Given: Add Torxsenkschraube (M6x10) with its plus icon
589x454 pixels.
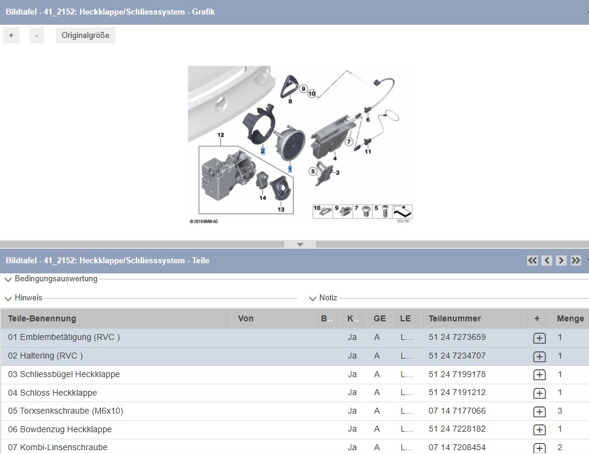Looking at the screenshot, I should [x=539, y=412].
